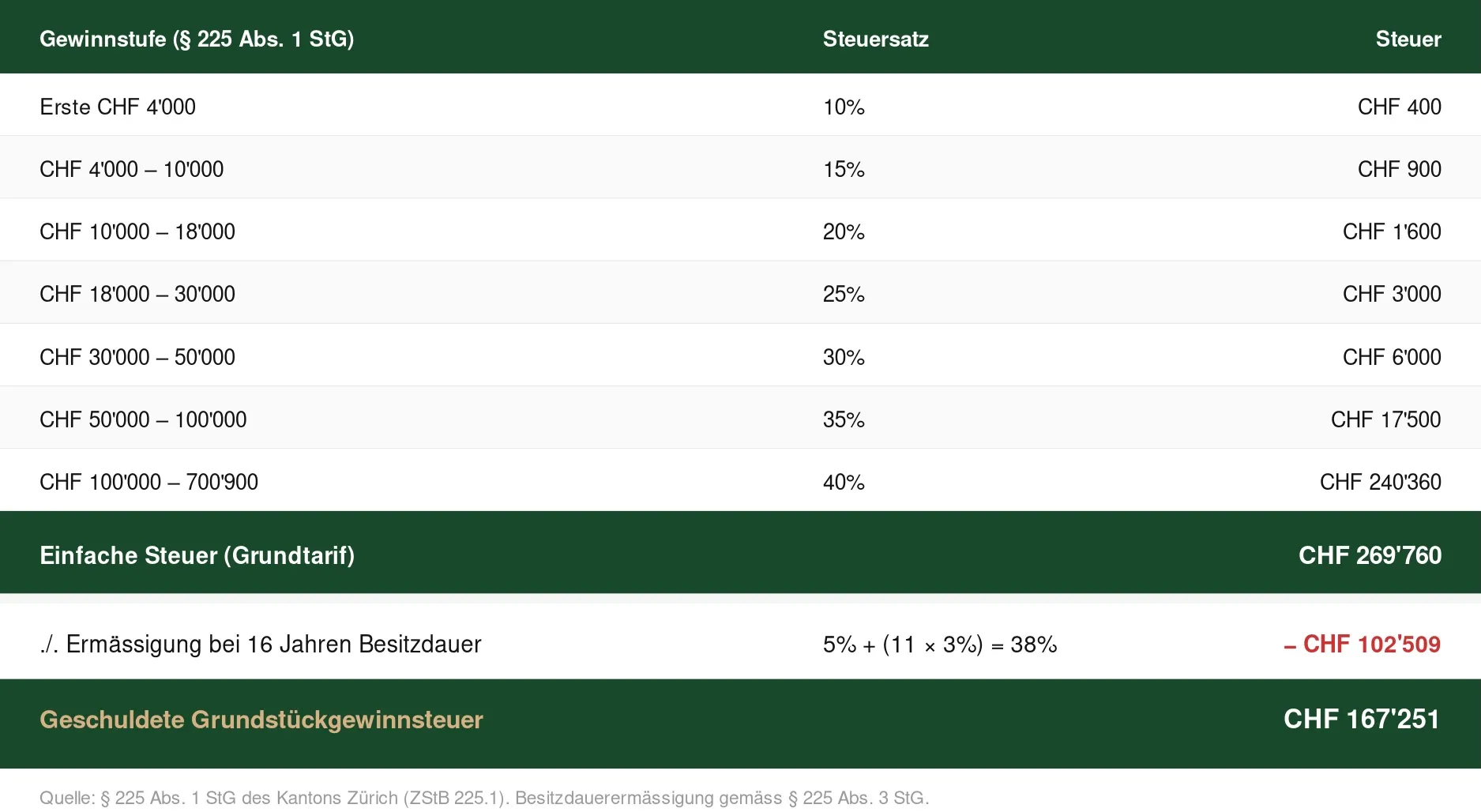Click the Gewinnstufe column header
The height and width of the screenshot is (812, 1481).
(x=197, y=39)
